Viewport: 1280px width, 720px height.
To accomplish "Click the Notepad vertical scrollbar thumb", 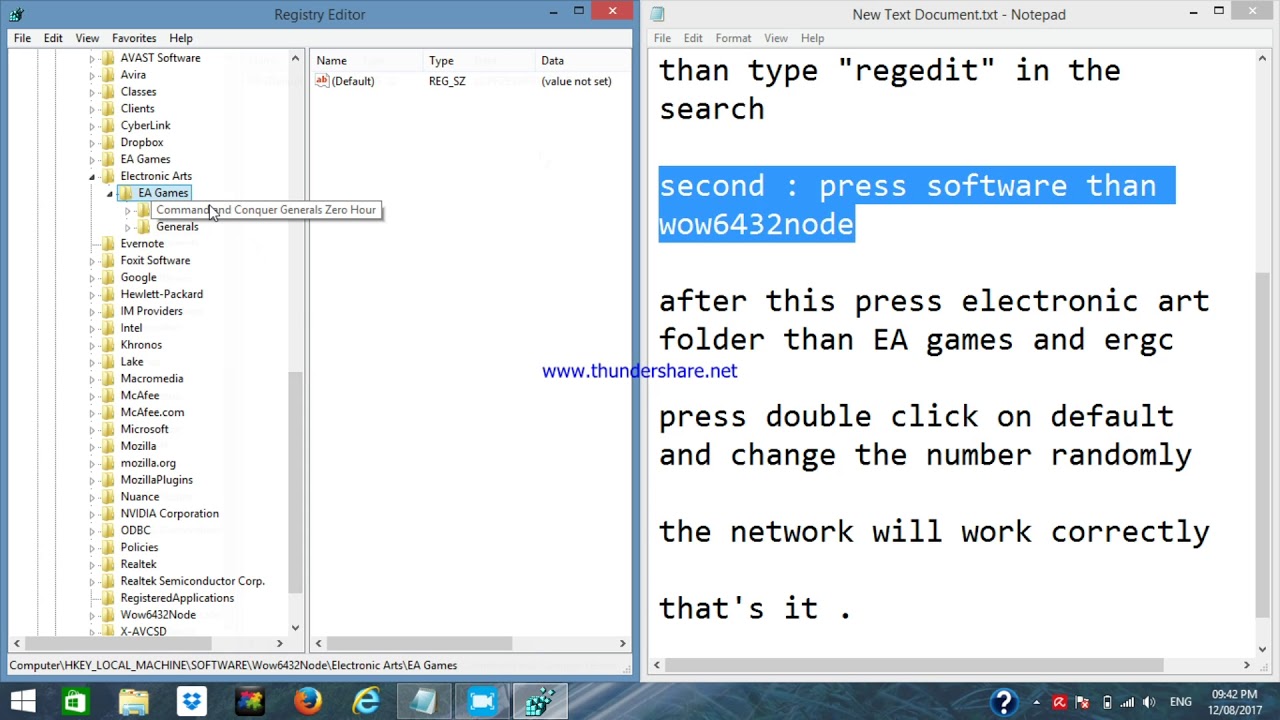I will [x=1263, y=445].
